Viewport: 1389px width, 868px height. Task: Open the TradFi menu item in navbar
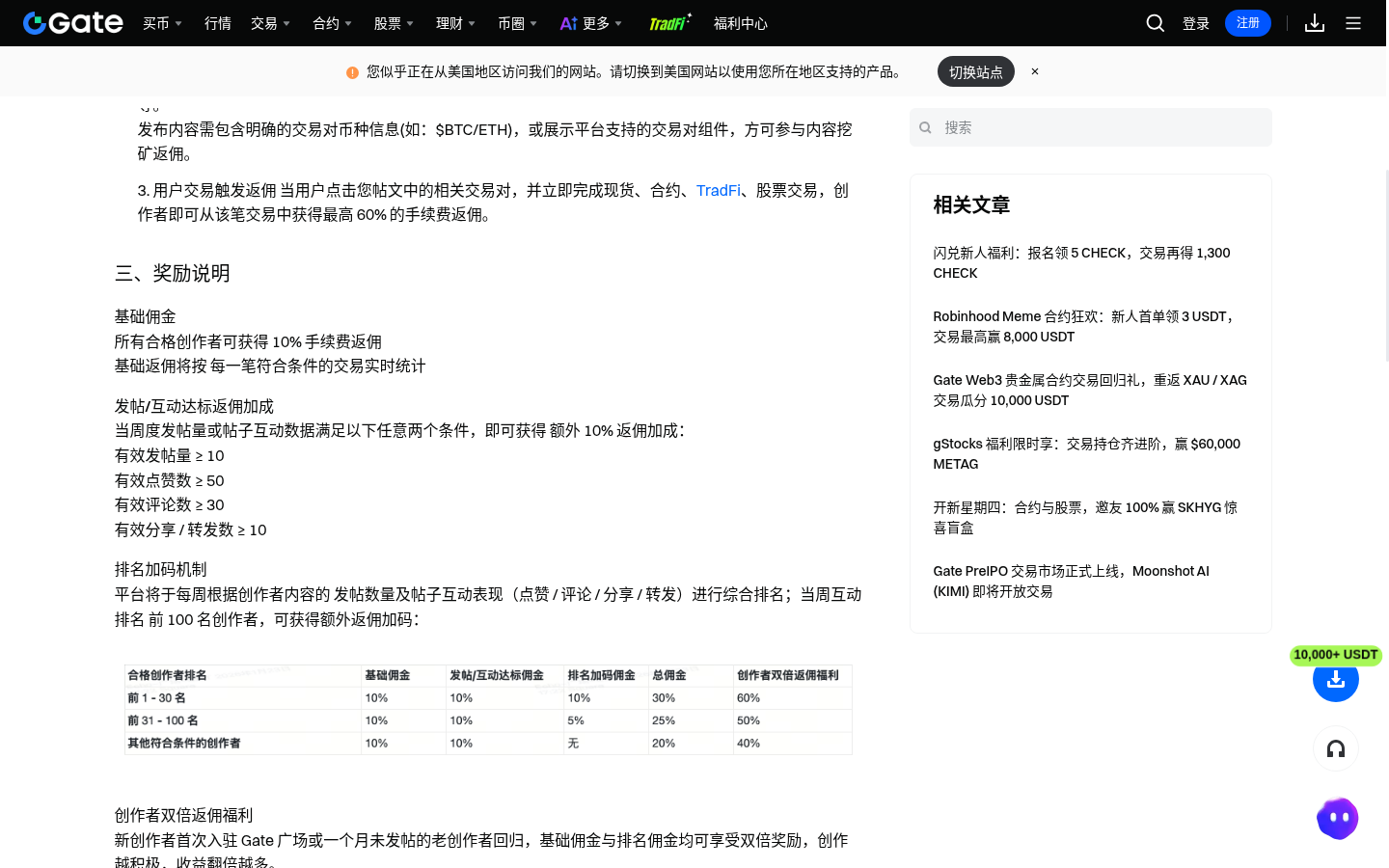click(x=669, y=22)
